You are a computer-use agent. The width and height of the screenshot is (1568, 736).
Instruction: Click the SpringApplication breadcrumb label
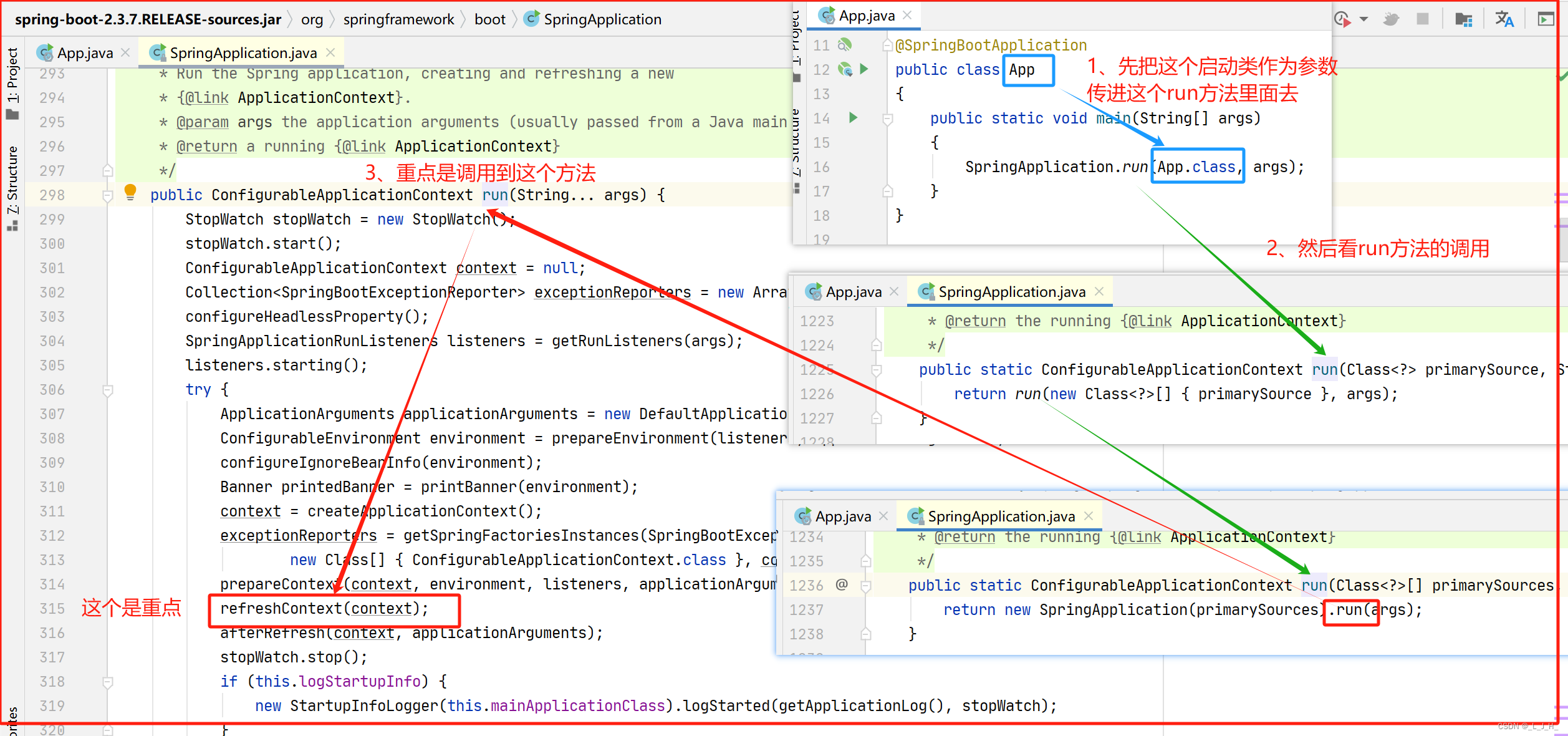(602, 19)
